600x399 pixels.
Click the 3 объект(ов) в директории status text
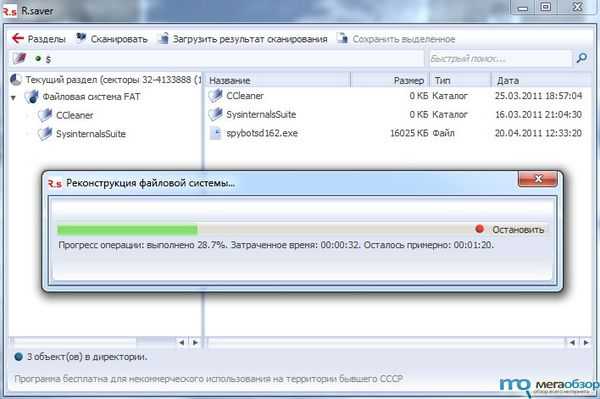[87, 357]
